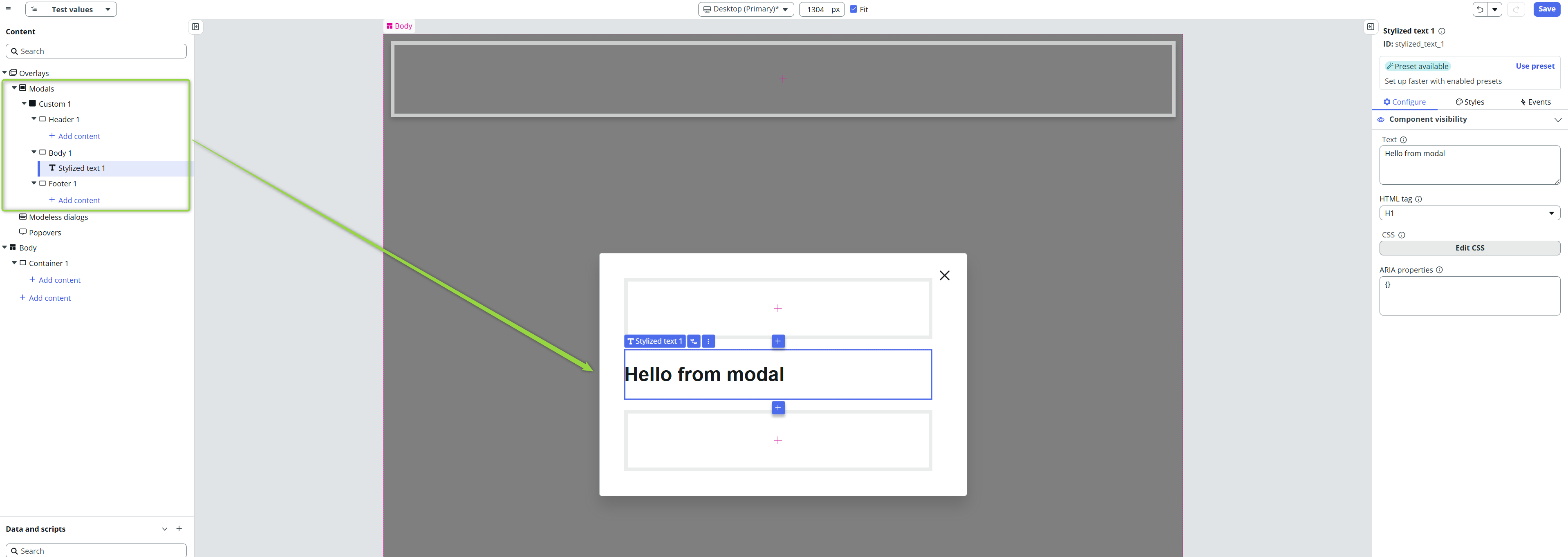Viewport: 1568px width, 557px height.
Task: Add a new item in Data and scripts
Action: tap(179, 529)
